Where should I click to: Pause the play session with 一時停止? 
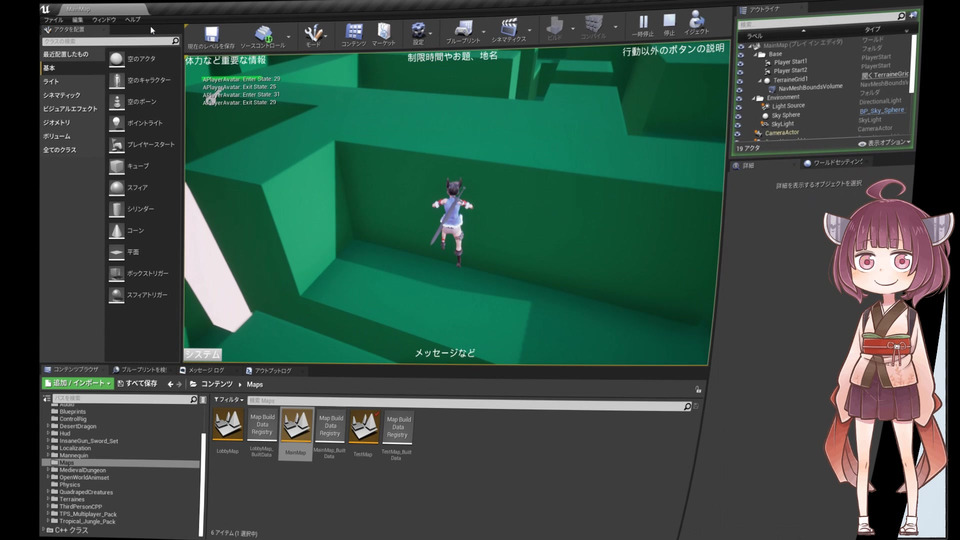(x=643, y=23)
